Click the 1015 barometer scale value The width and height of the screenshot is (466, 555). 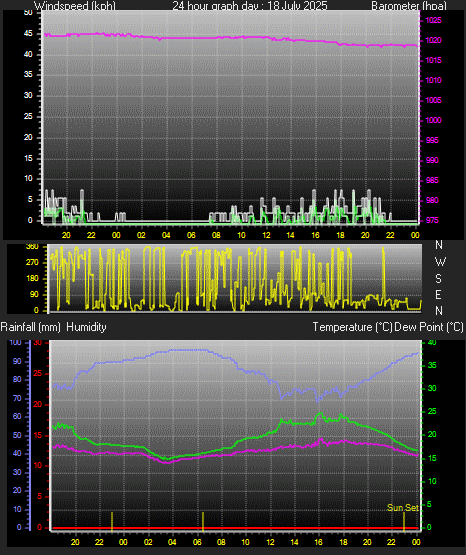pos(433,60)
